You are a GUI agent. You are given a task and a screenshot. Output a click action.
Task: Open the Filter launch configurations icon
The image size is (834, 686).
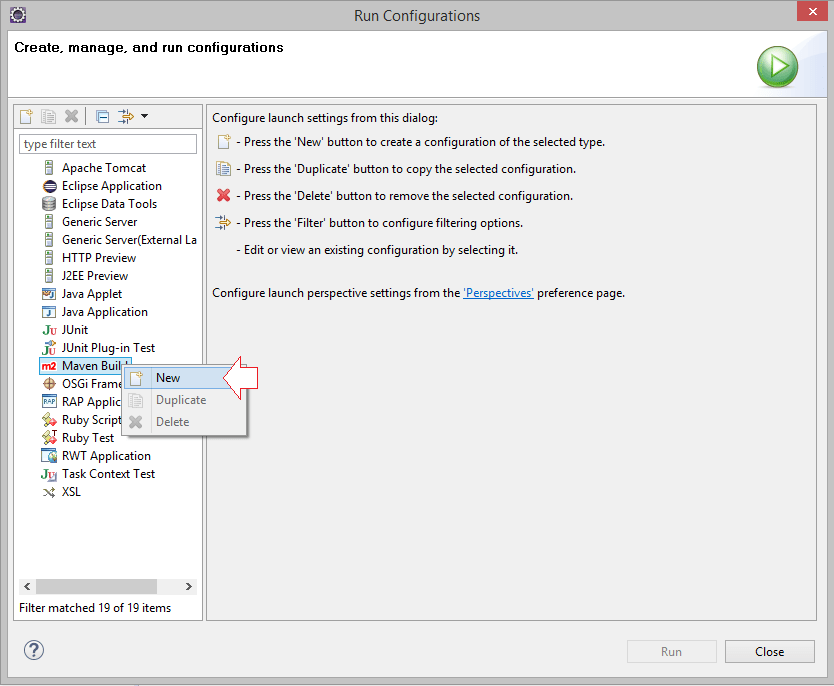point(126,115)
